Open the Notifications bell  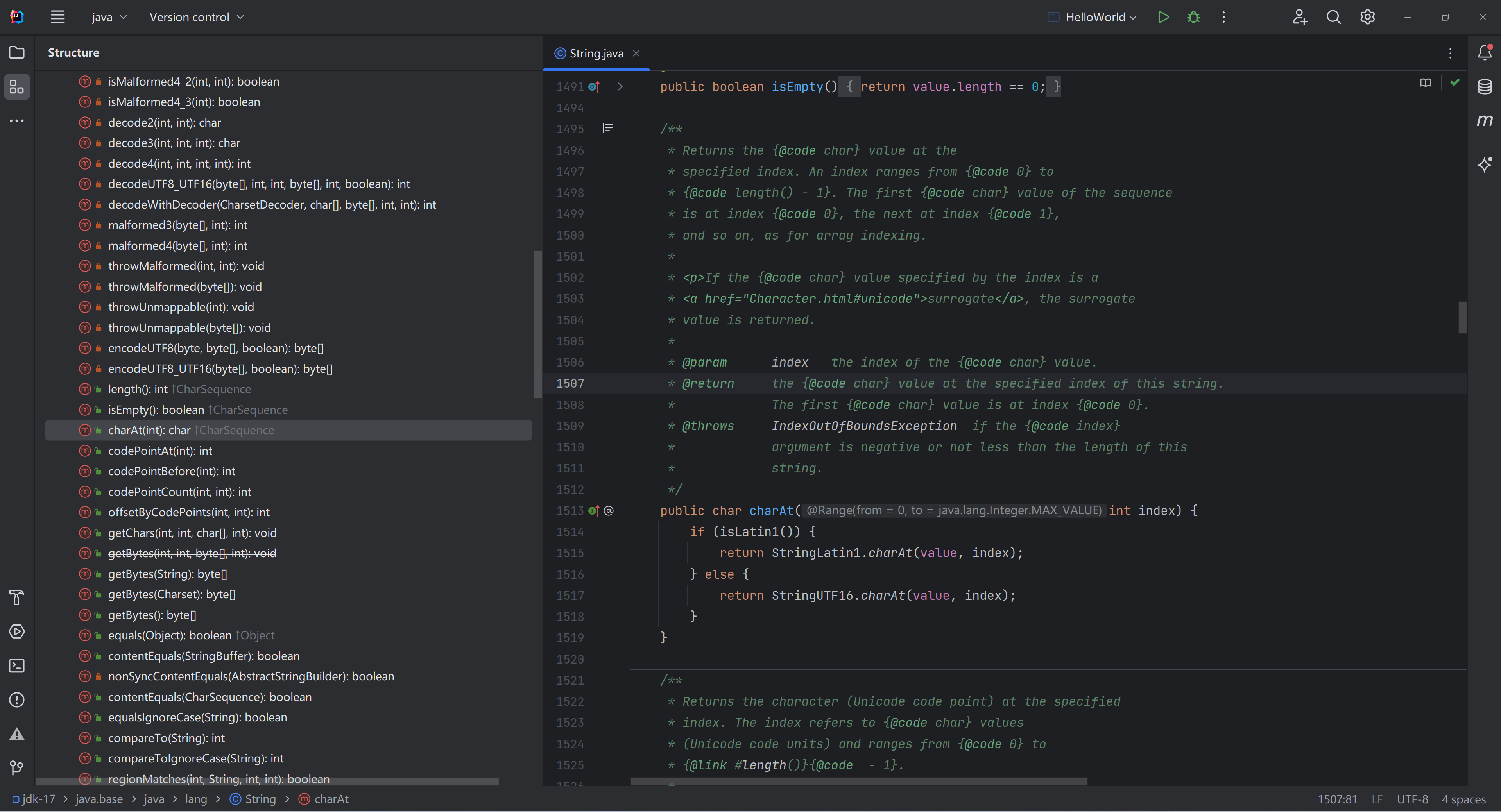(x=1485, y=52)
